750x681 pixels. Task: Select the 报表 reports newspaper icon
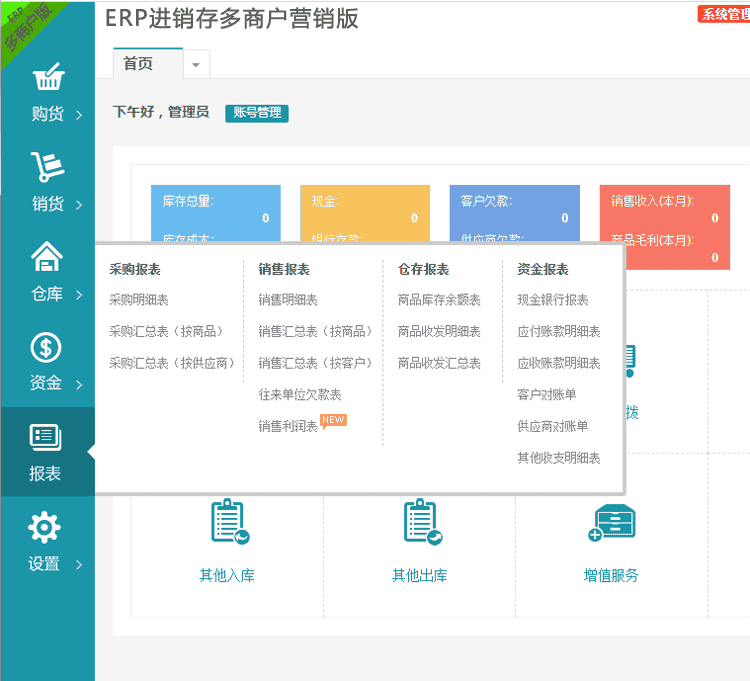pos(46,437)
